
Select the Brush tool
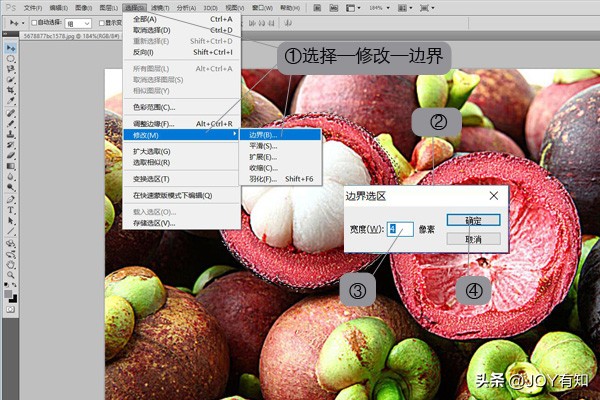(10, 124)
